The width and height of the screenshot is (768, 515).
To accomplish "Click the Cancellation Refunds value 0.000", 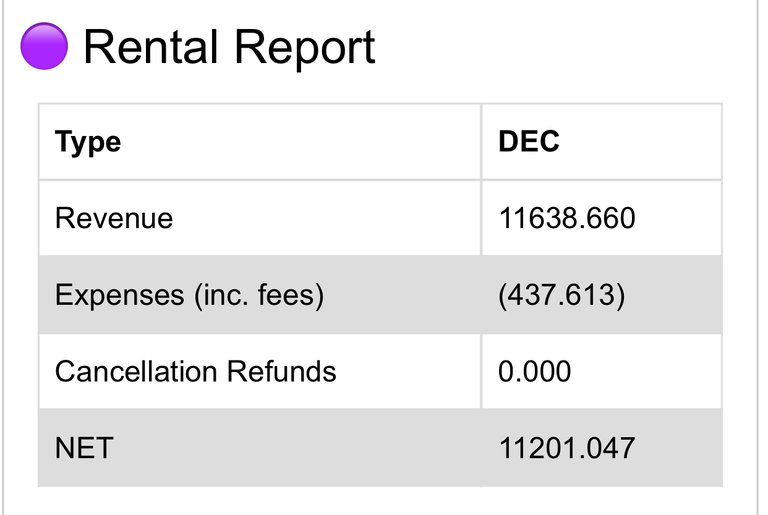I will tap(534, 371).
